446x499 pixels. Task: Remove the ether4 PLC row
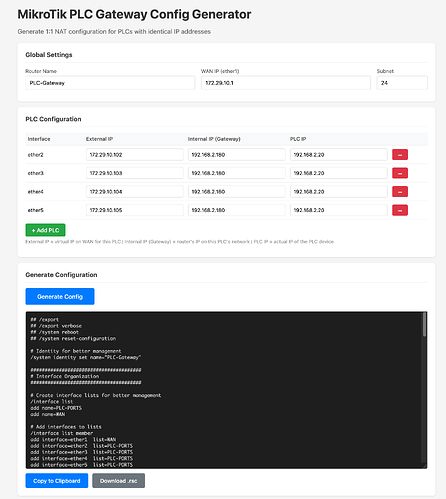pos(400,192)
